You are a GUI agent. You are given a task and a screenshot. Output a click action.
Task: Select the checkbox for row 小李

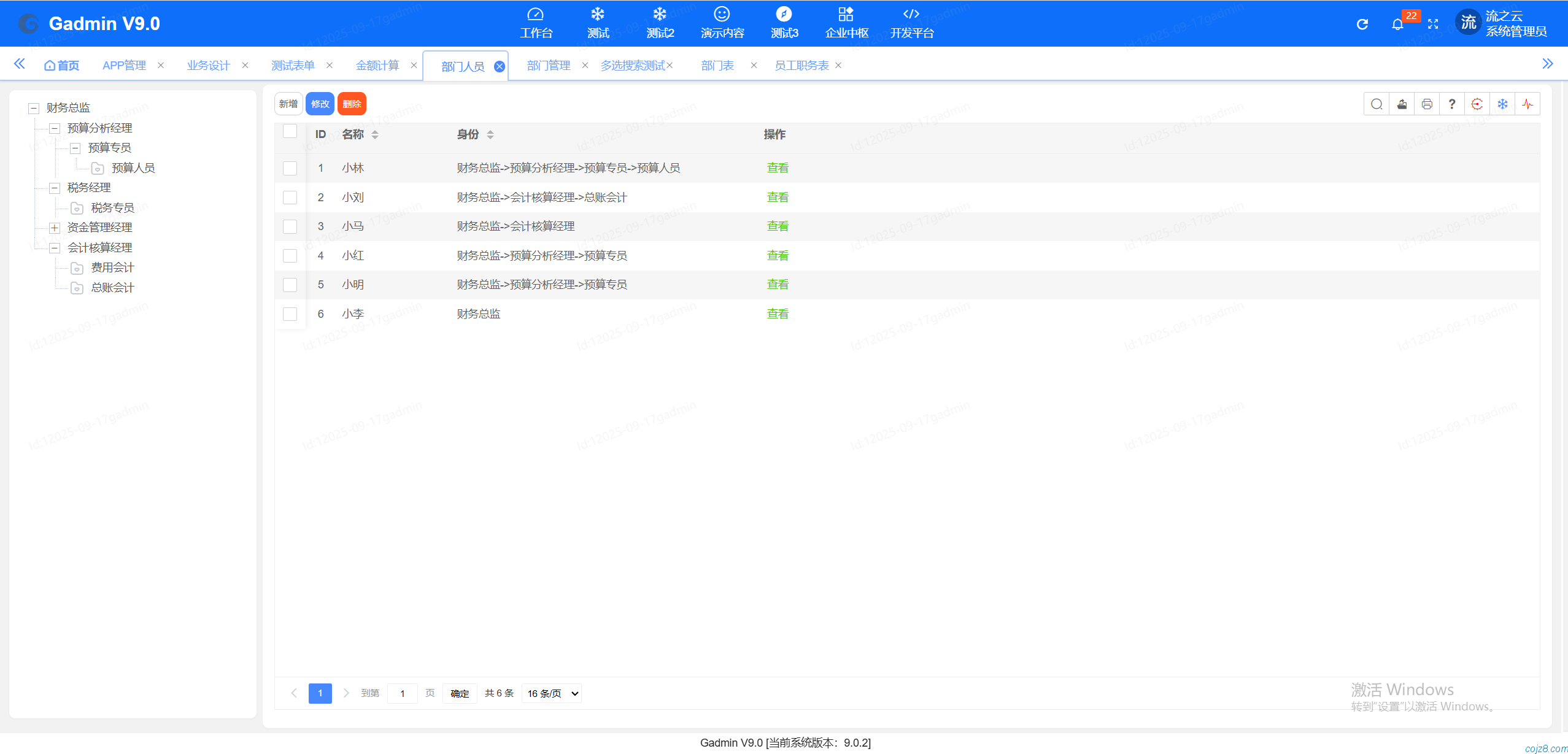[x=290, y=314]
